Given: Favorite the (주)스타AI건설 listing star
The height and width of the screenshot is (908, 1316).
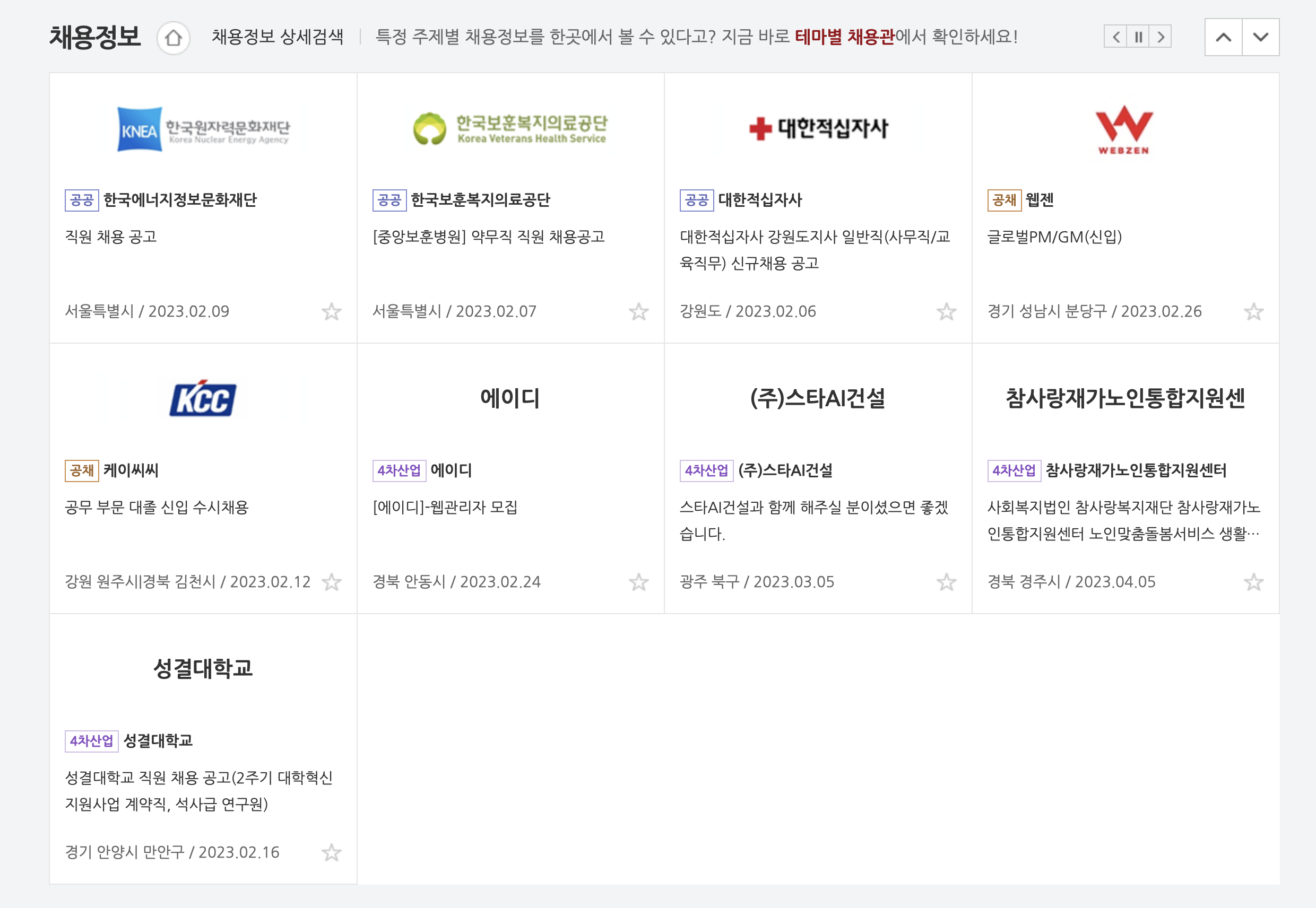Looking at the screenshot, I should click(x=946, y=582).
